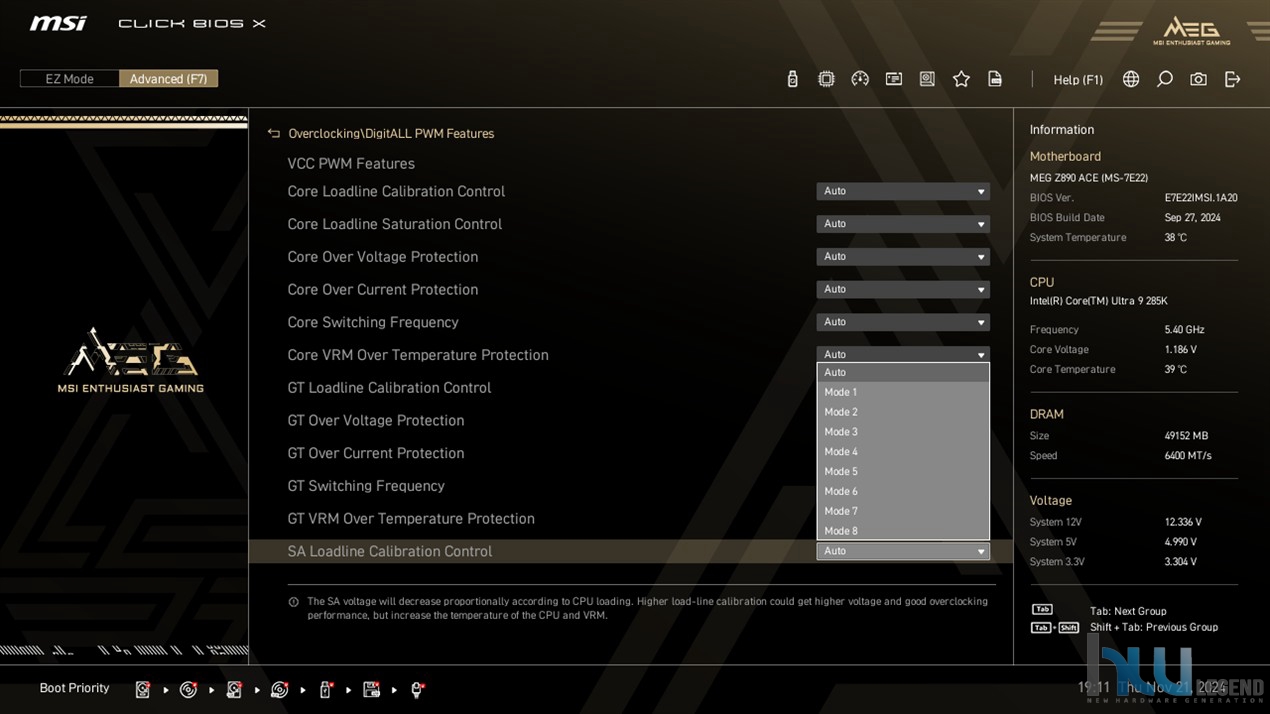Collapse Core VRM Over Temperature Protection dropdown
Viewport: 1270px width, 714px height.
point(903,355)
